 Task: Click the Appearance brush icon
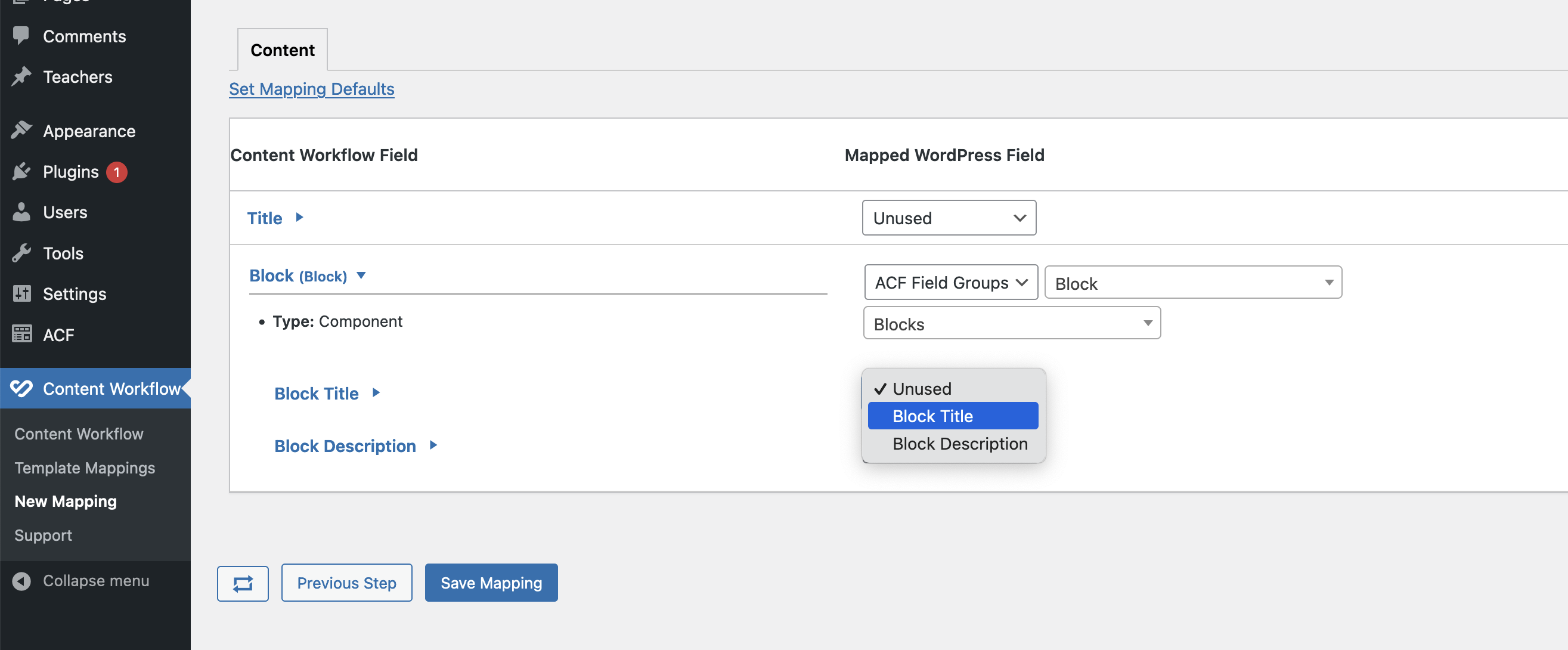pos(22,129)
